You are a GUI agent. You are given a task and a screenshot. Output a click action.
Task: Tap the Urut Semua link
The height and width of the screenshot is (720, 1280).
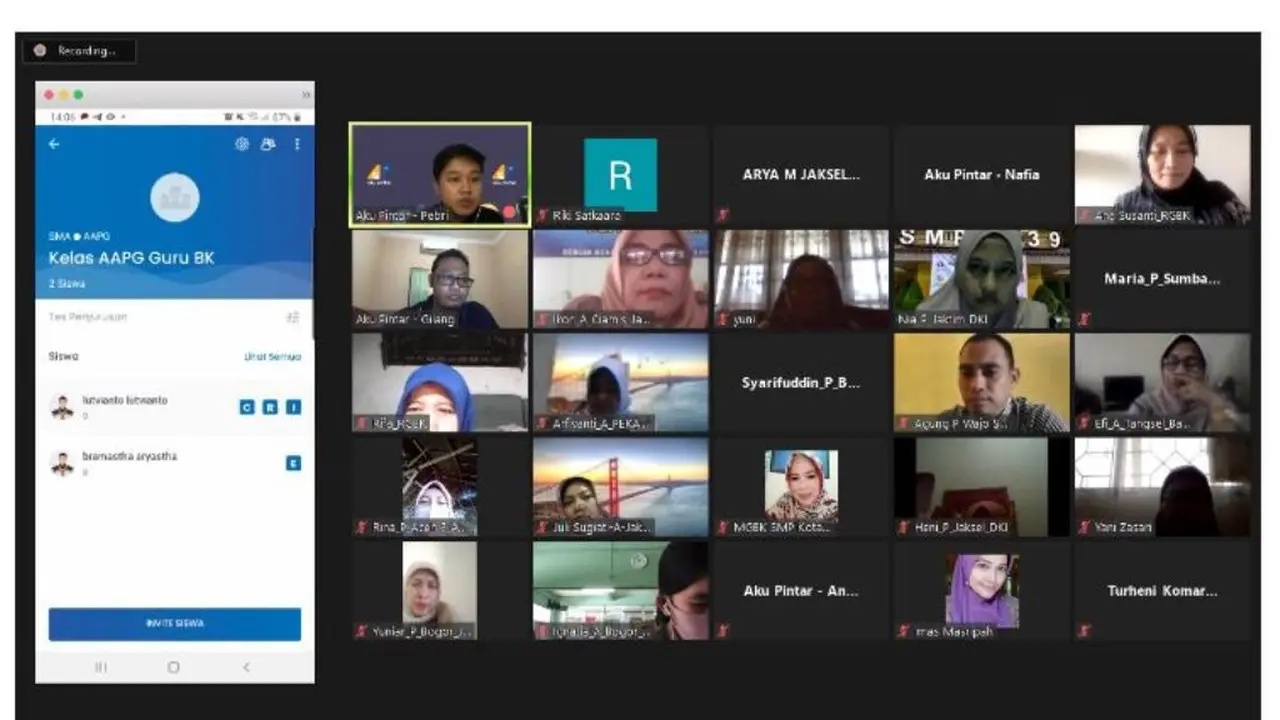(x=273, y=357)
